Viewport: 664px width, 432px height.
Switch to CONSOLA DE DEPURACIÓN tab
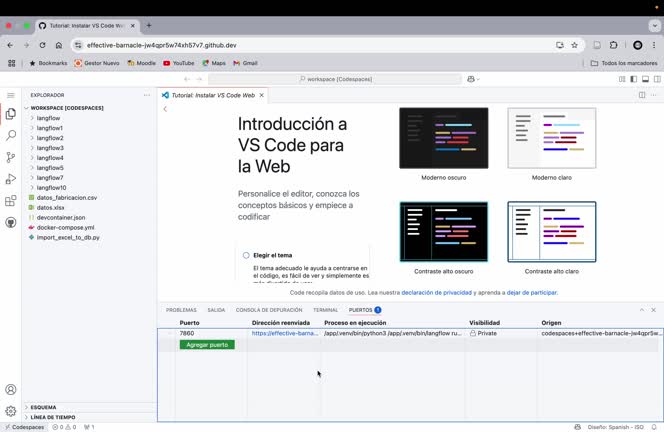pos(269,310)
